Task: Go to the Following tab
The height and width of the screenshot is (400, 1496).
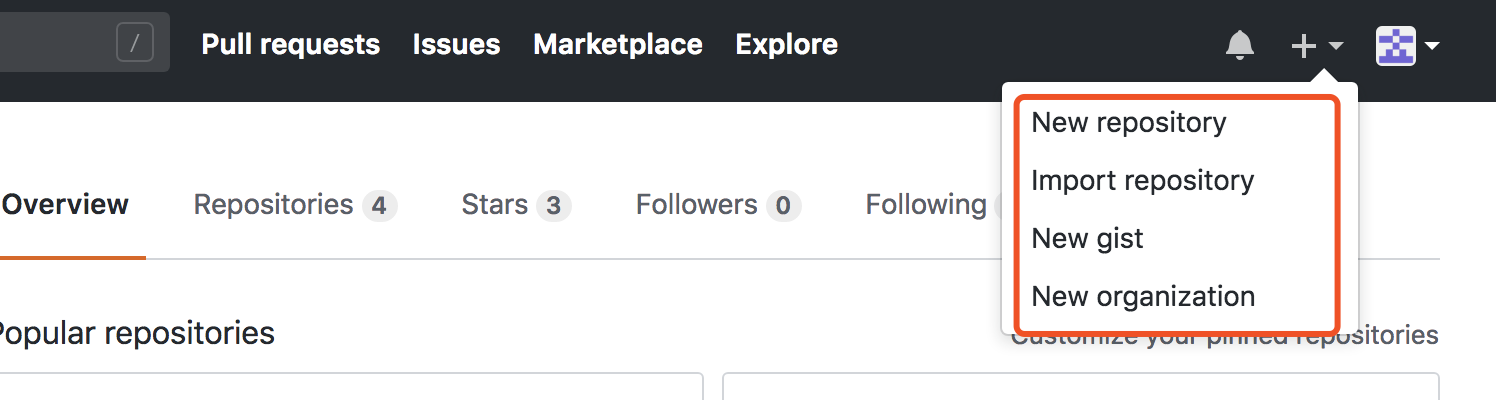Action: (926, 205)
